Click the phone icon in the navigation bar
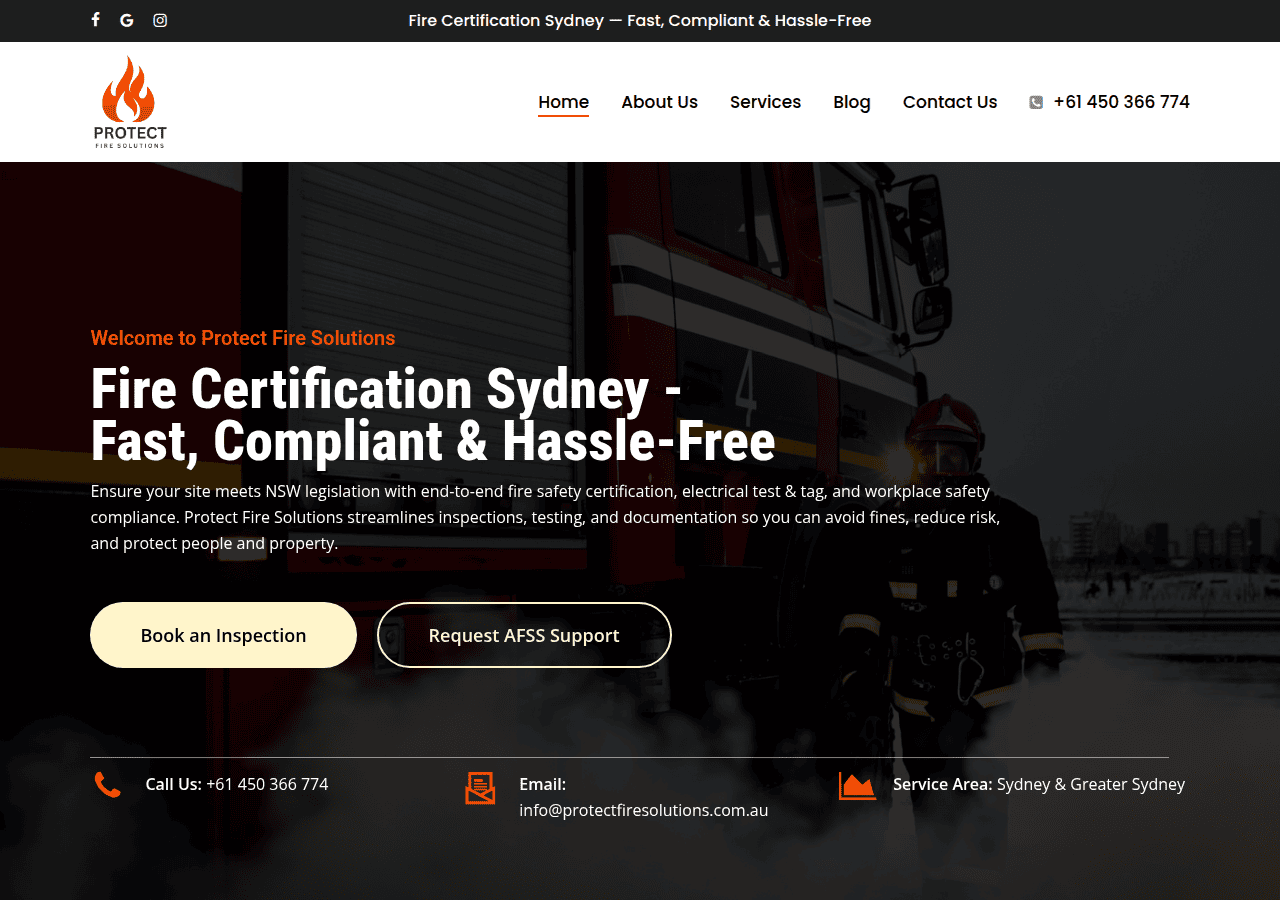The image size is (1280, 900). pyautogui.click(x=1036, y=102)
